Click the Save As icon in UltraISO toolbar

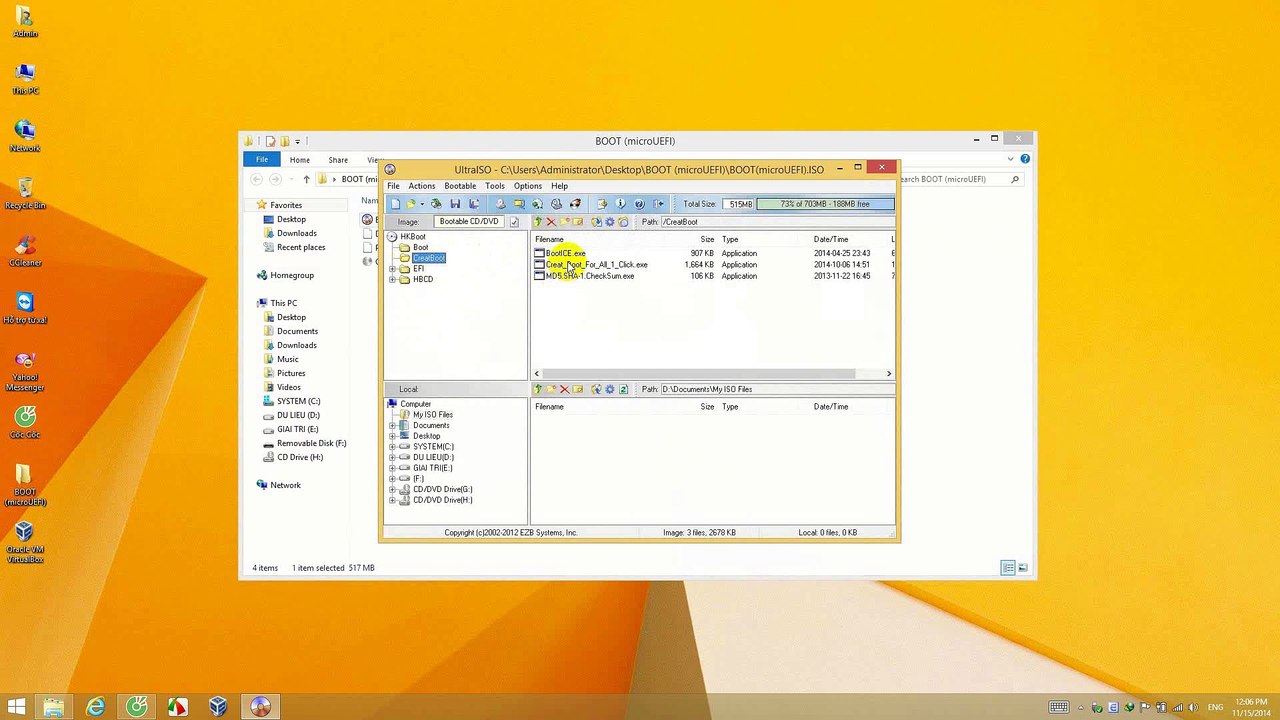tap(473, 204)
